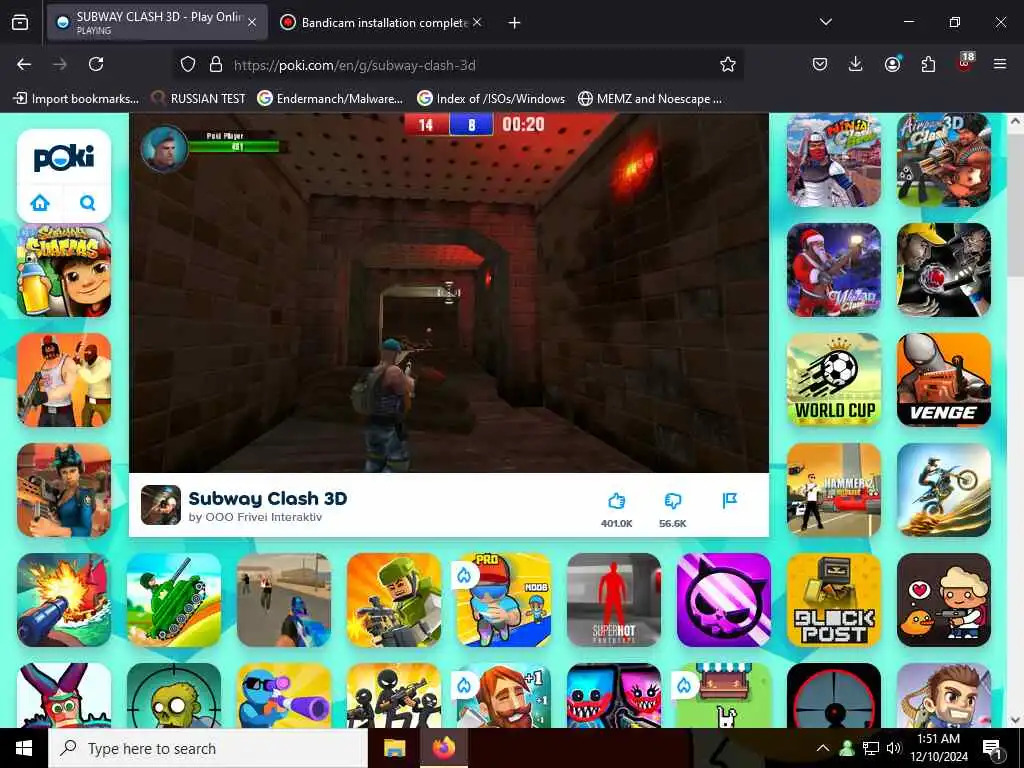The width and height of the screenshot is (1024, 768).
Task: Open the tracking protection shield icon
Action: (x=188, y=64)
